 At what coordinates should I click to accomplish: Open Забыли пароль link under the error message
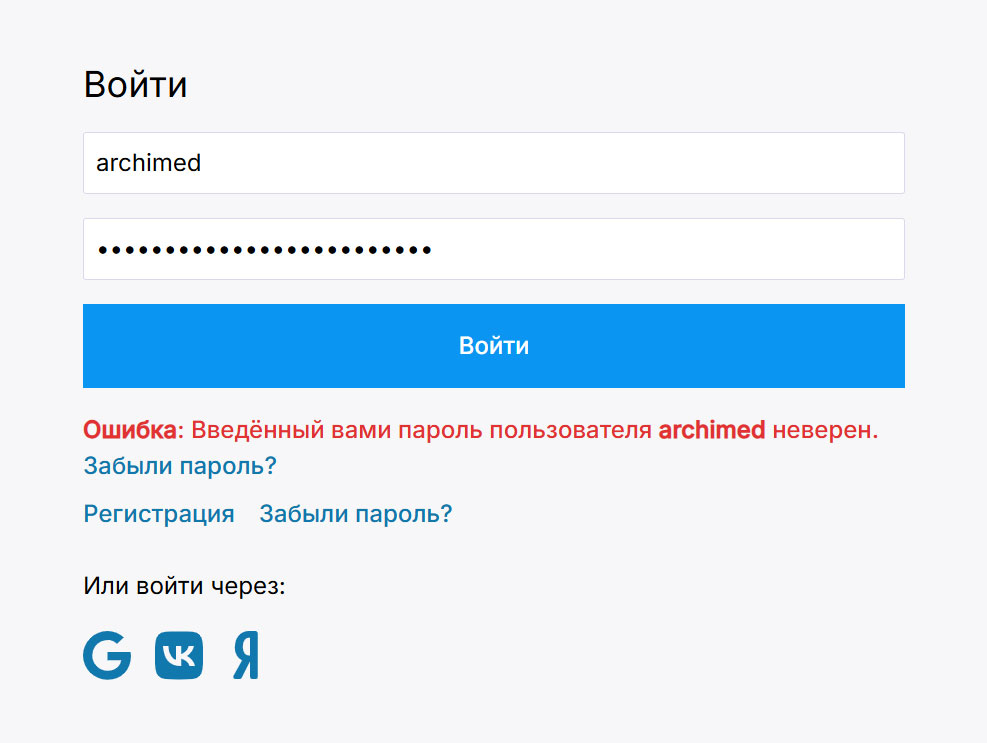pos(180,466)
